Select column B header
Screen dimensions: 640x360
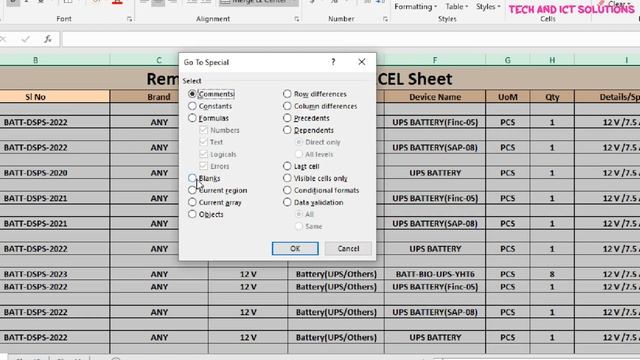[x=36, y=60]
